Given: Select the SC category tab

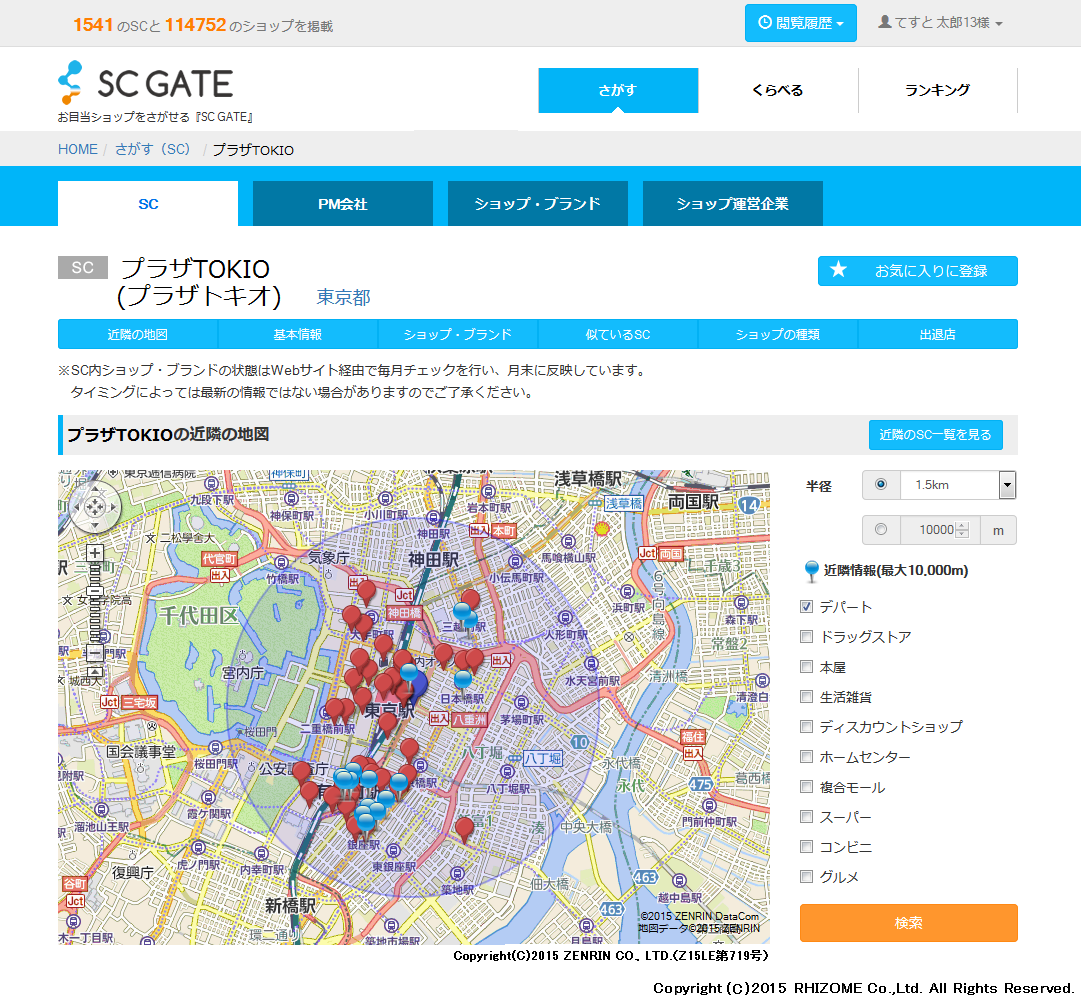Looking at the screenshot, I should point(148,204).
